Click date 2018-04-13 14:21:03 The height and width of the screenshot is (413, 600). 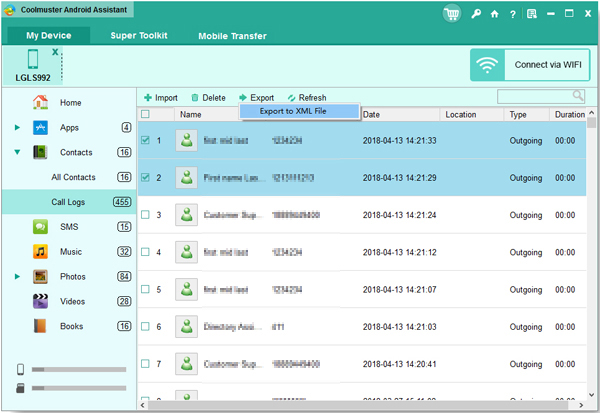[399, 326]
